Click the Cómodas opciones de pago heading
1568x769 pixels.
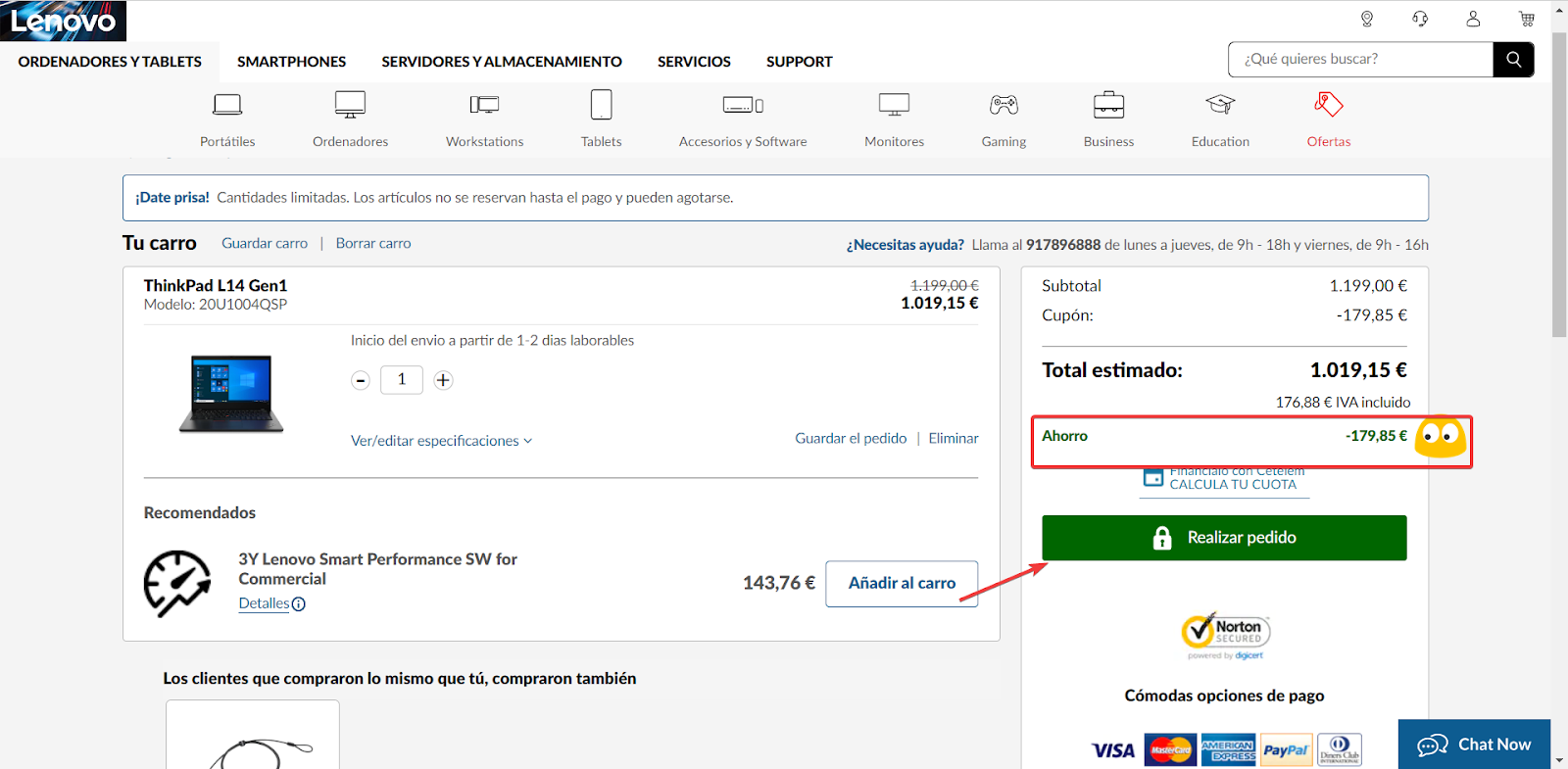pyautogui.click(x=1224, y=696)
